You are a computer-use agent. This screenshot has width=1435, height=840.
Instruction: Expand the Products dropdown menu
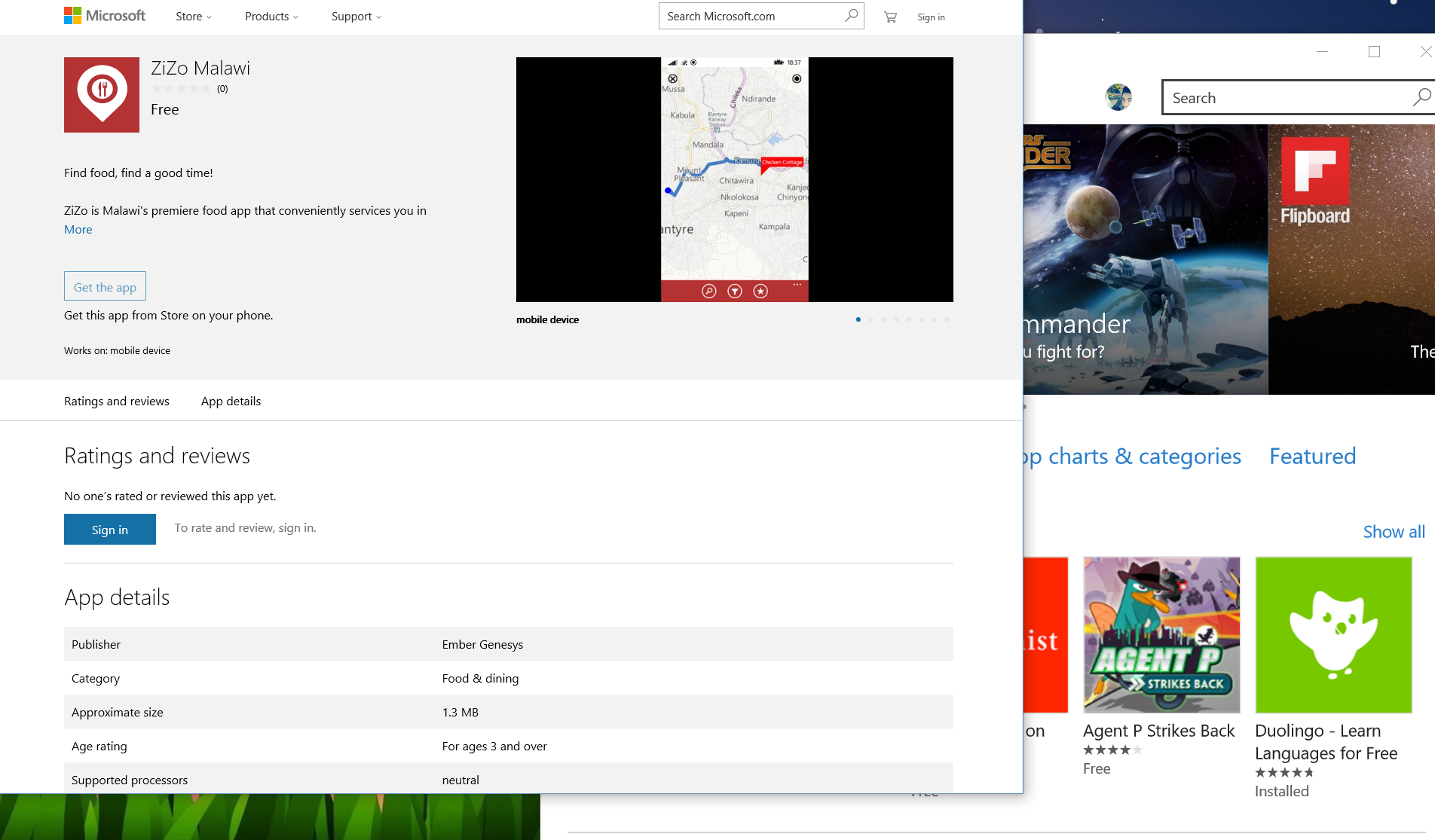271,17
